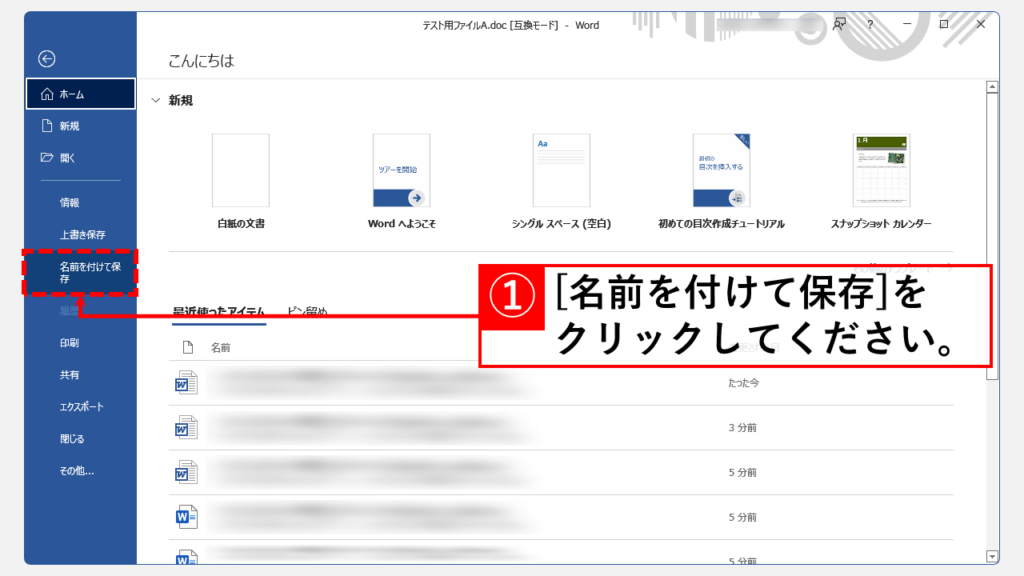Collapse the 新規 section chevron
Screen dimensions: 1024x576
point(155,101)
